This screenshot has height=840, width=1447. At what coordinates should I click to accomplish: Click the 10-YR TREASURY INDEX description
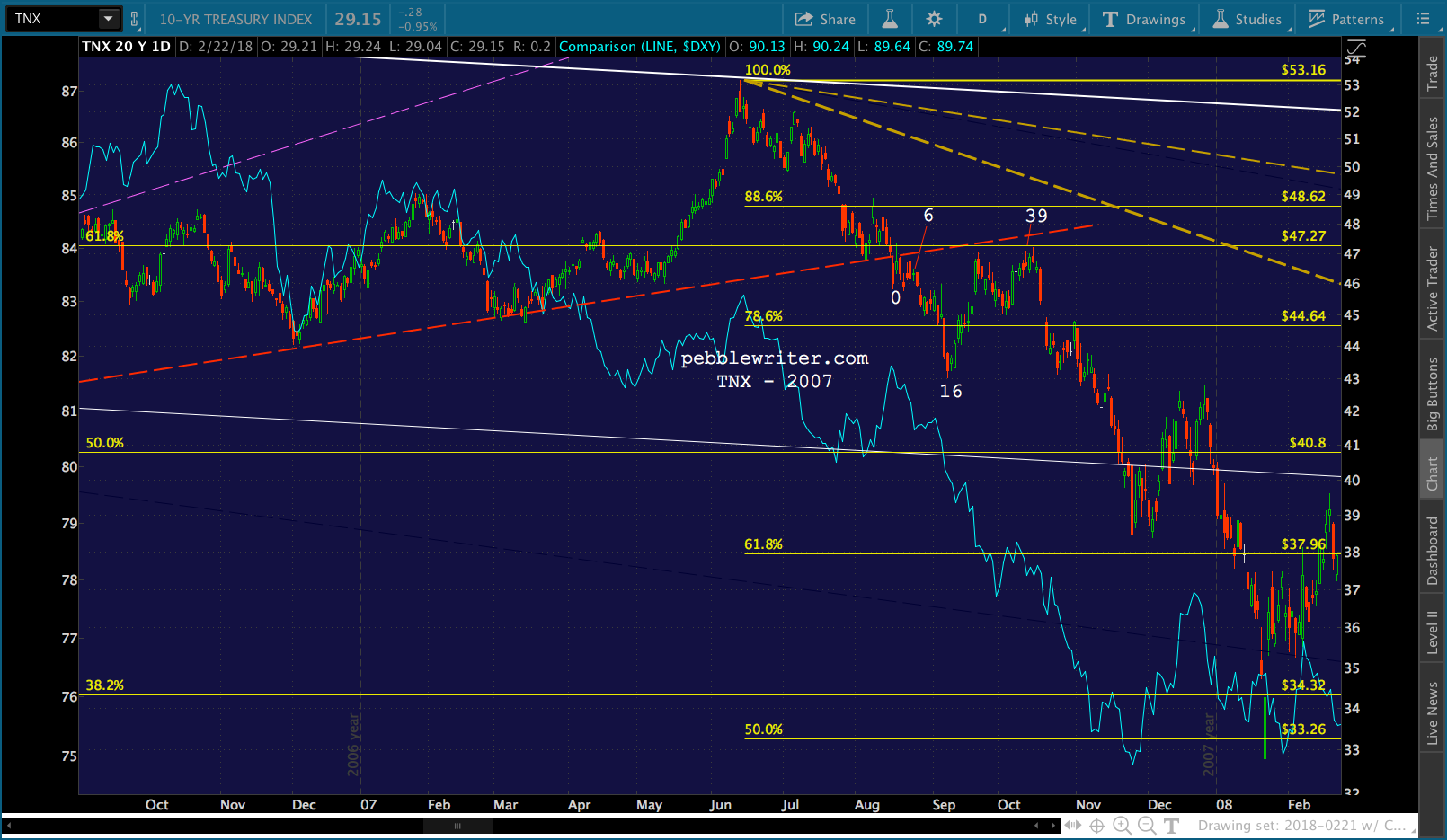pyautogui.click(x=235, y=19)
